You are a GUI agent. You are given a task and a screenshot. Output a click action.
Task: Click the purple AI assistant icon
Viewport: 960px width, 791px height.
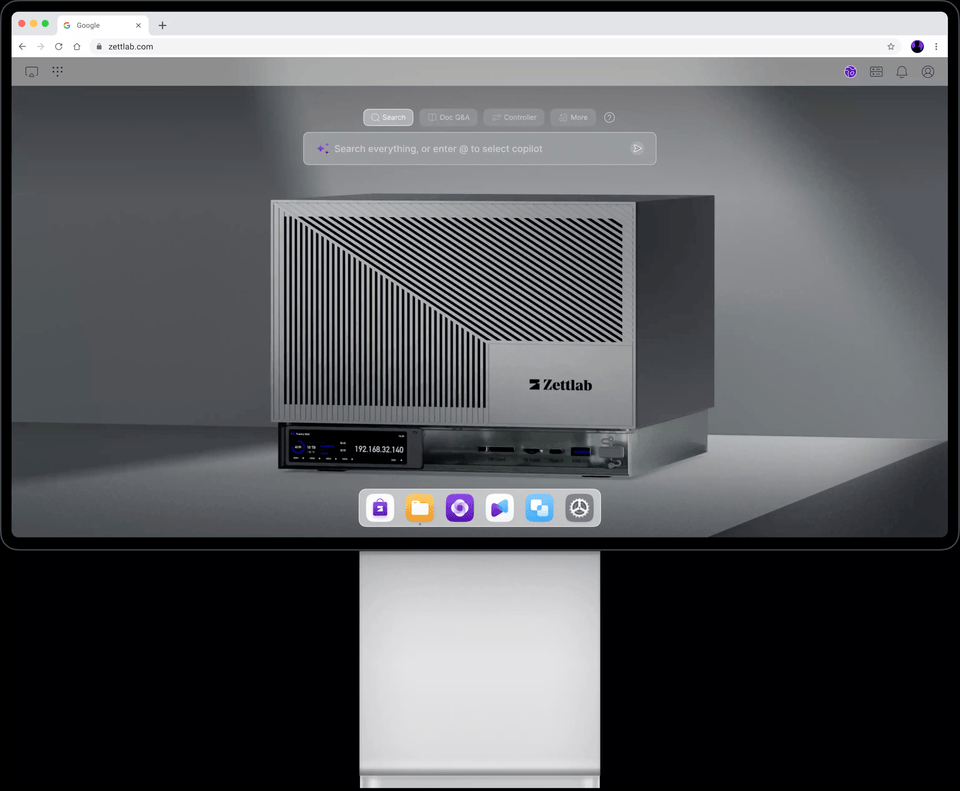coord(850,72)
